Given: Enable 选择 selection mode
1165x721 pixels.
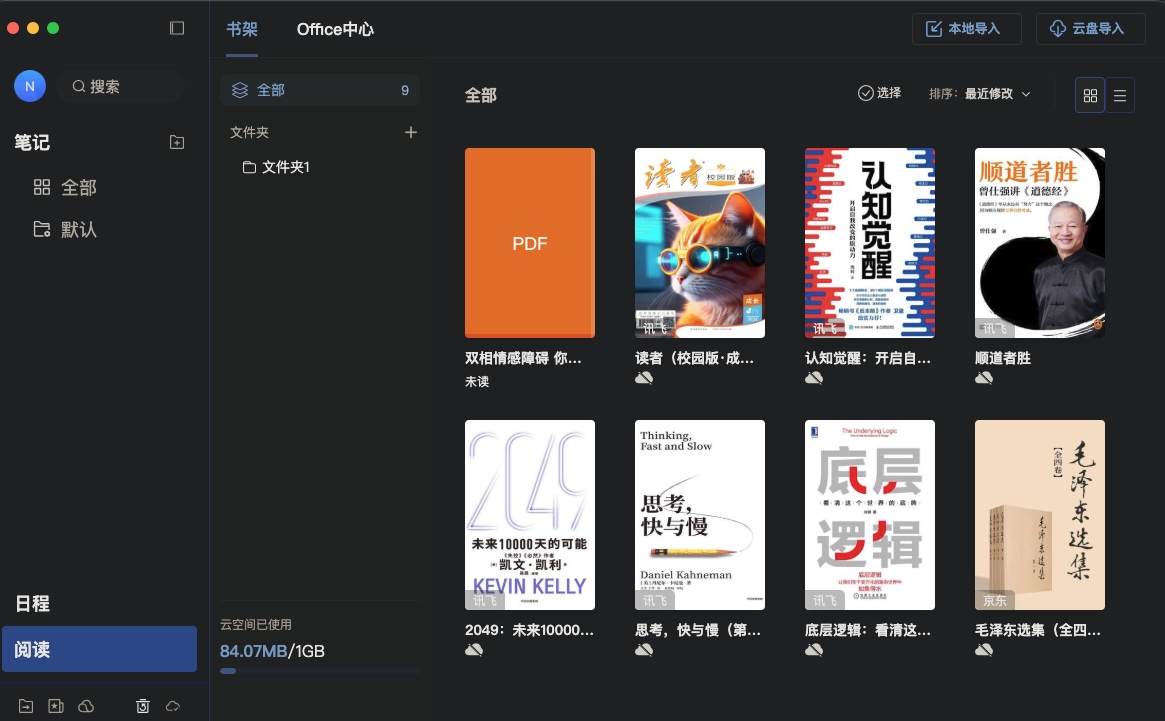Looking at the screenshot, I should [879, 93].
